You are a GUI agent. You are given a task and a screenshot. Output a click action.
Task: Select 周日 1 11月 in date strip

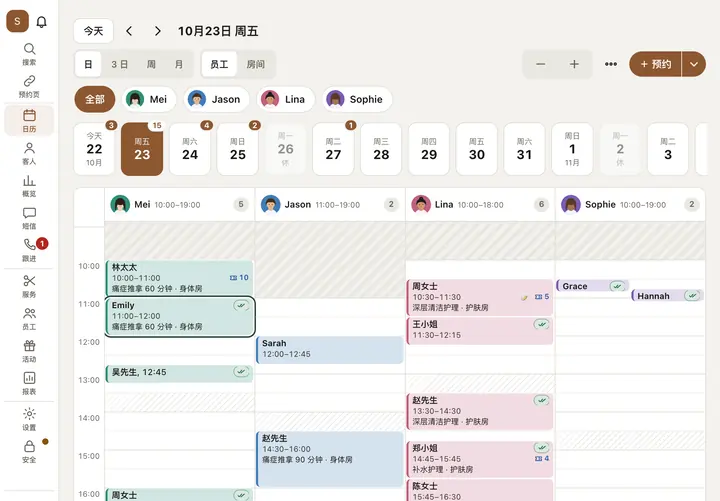coord(572,149)
